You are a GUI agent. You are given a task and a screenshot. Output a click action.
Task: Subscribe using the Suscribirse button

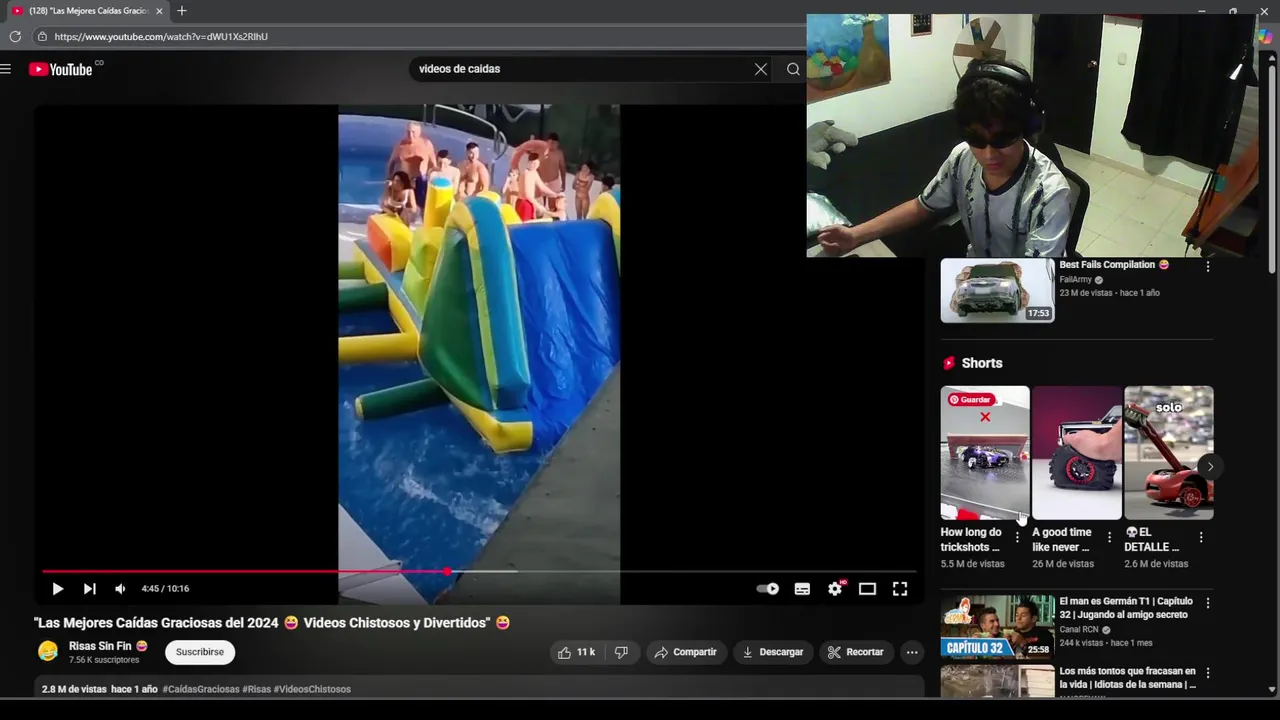coord(200,652)
